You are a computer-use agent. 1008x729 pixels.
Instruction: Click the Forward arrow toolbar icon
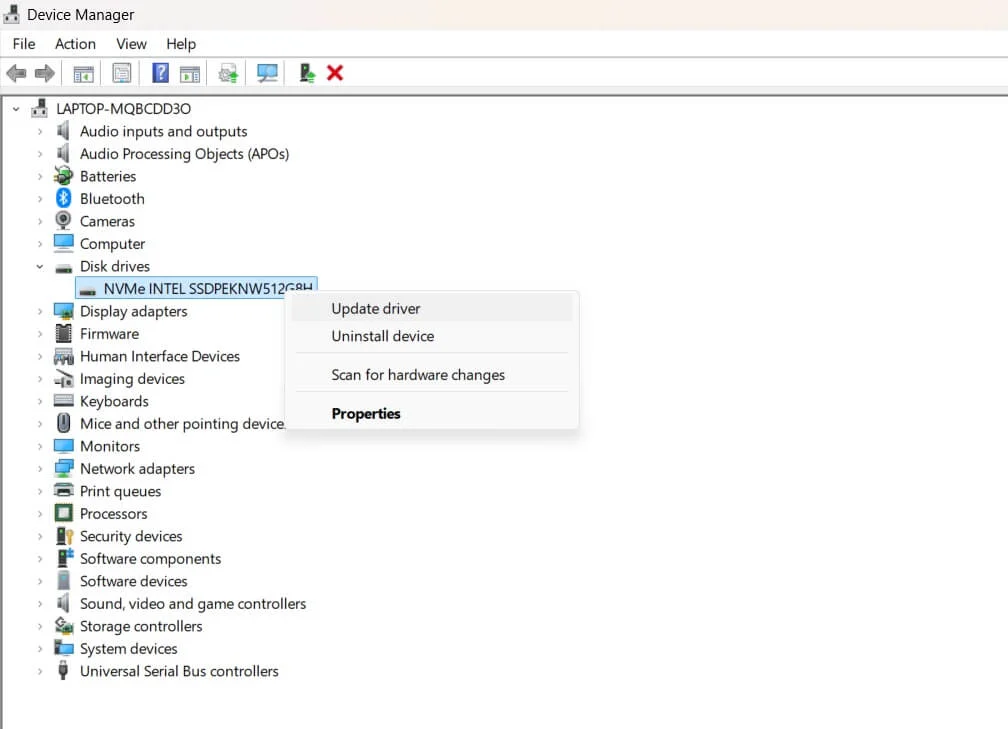pos(44,73)
